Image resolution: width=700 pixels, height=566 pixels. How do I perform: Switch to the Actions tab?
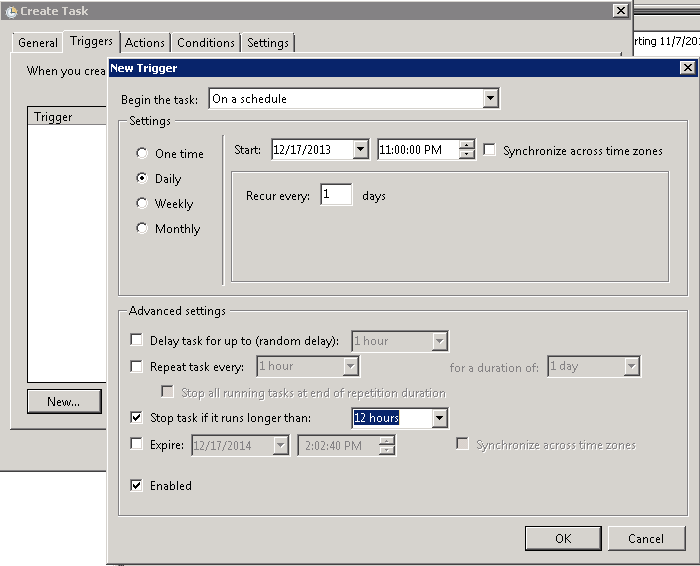[145, 43]
